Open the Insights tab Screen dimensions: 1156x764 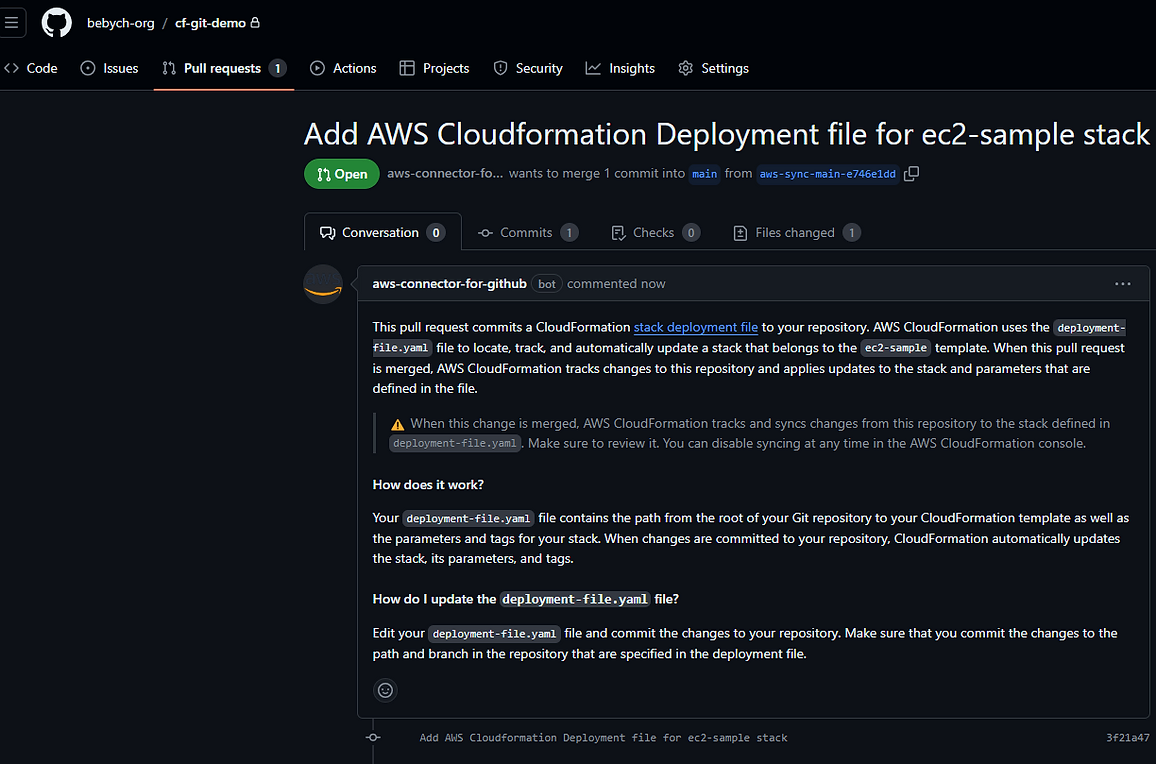[620, 68]
